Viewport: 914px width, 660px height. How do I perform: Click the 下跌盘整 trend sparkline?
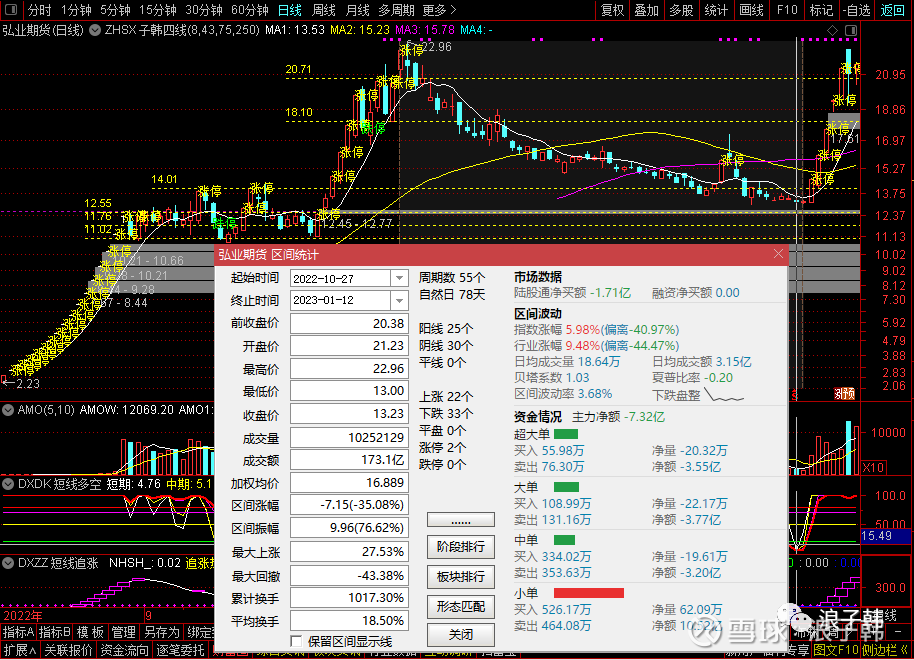click(x=724, y=395)
